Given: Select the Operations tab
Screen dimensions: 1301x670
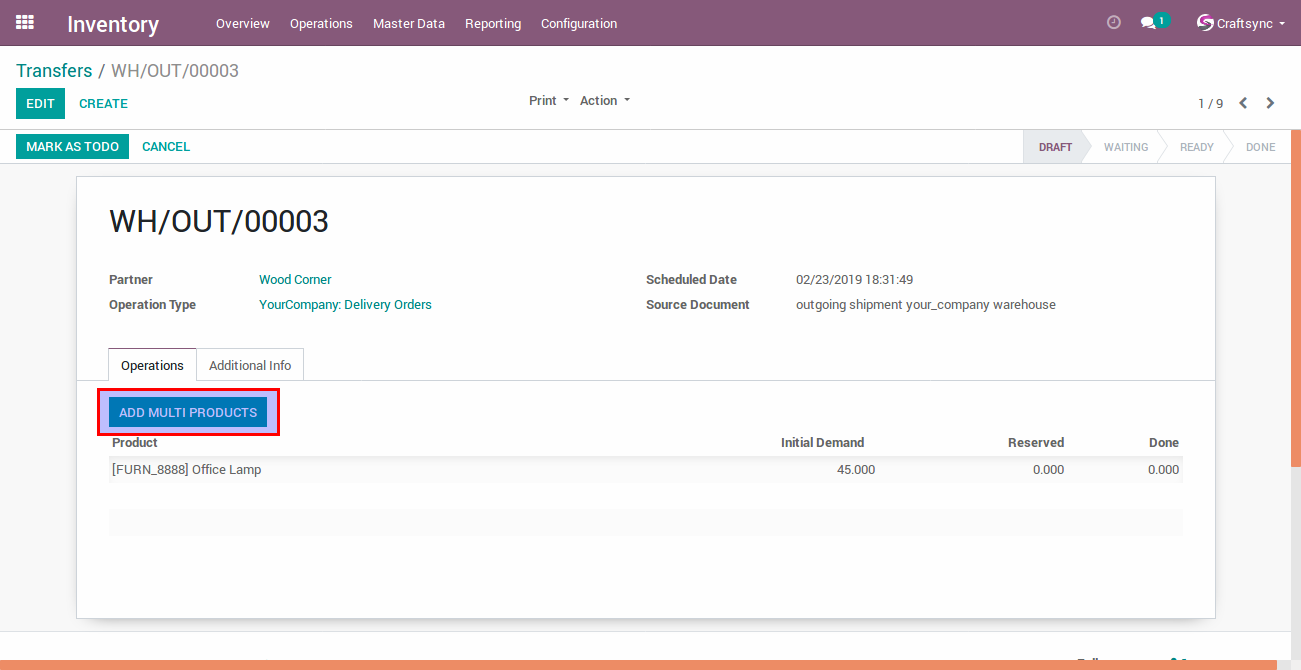Looking at the screenshot, I should [152, 365].
